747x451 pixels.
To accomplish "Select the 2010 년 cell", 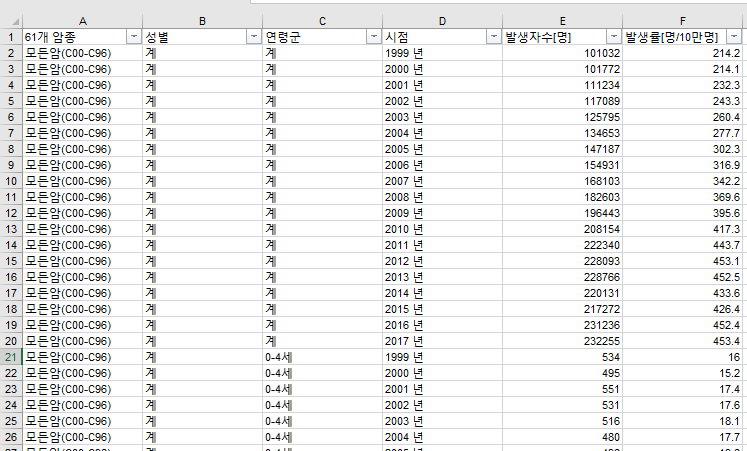I will tap(443, 229).
